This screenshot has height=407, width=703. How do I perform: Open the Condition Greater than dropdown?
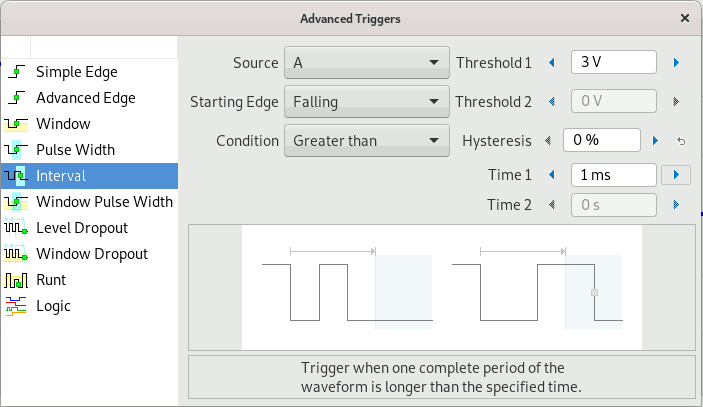point(367,141)
